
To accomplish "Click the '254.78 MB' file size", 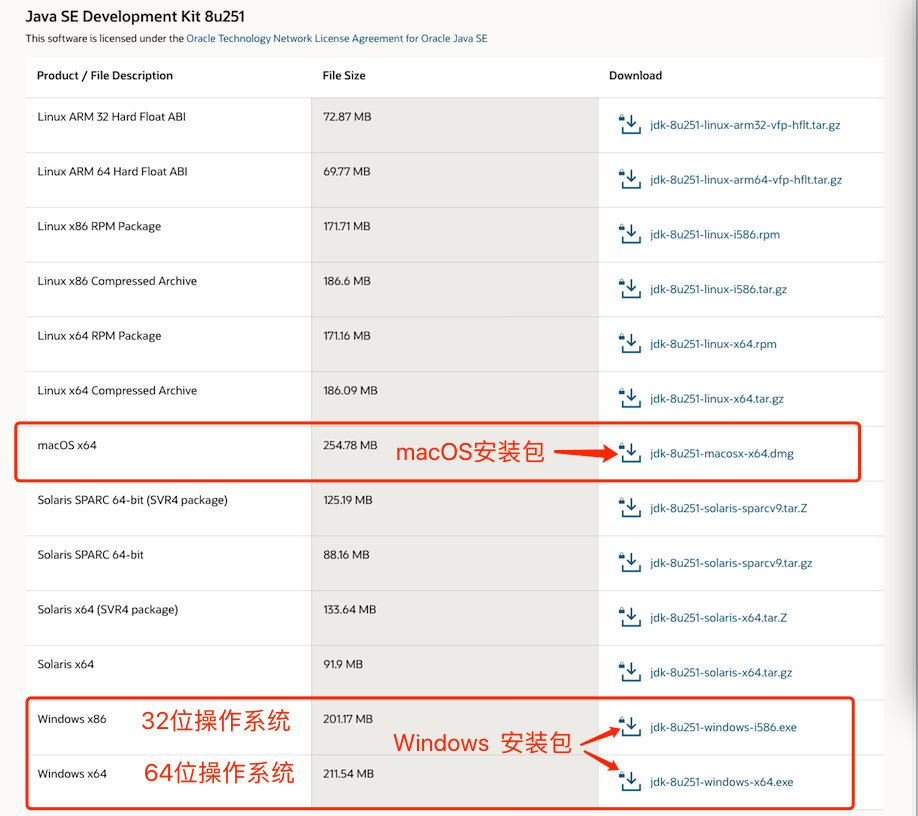I will (x=350, y=445).
